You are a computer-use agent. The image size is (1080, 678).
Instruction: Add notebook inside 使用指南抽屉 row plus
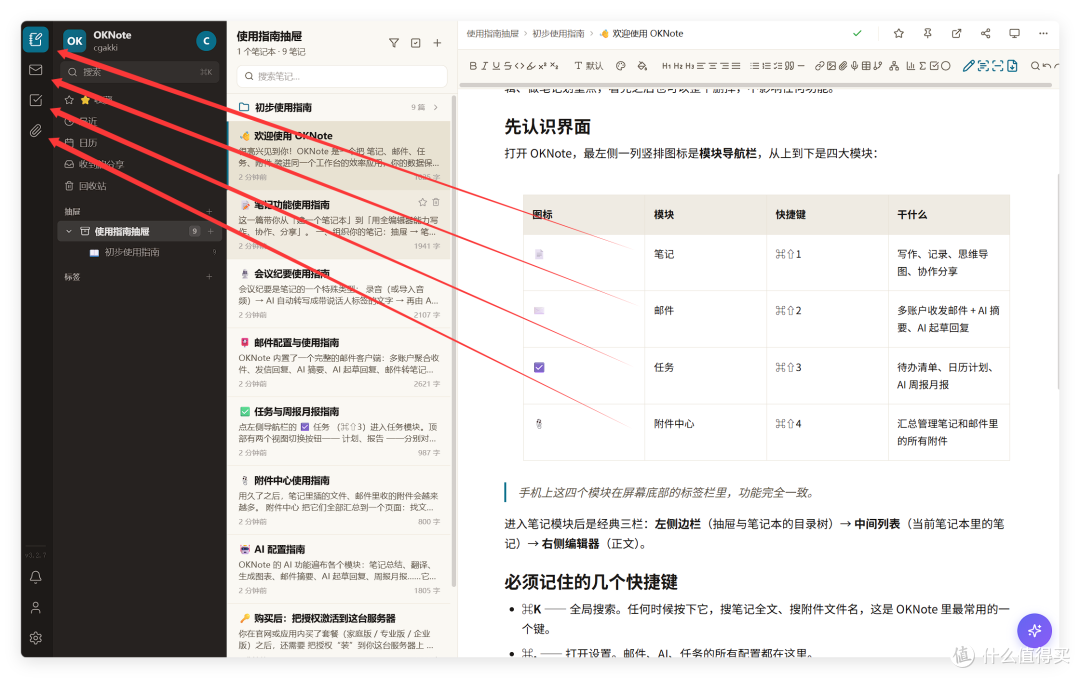click(211, 232)
